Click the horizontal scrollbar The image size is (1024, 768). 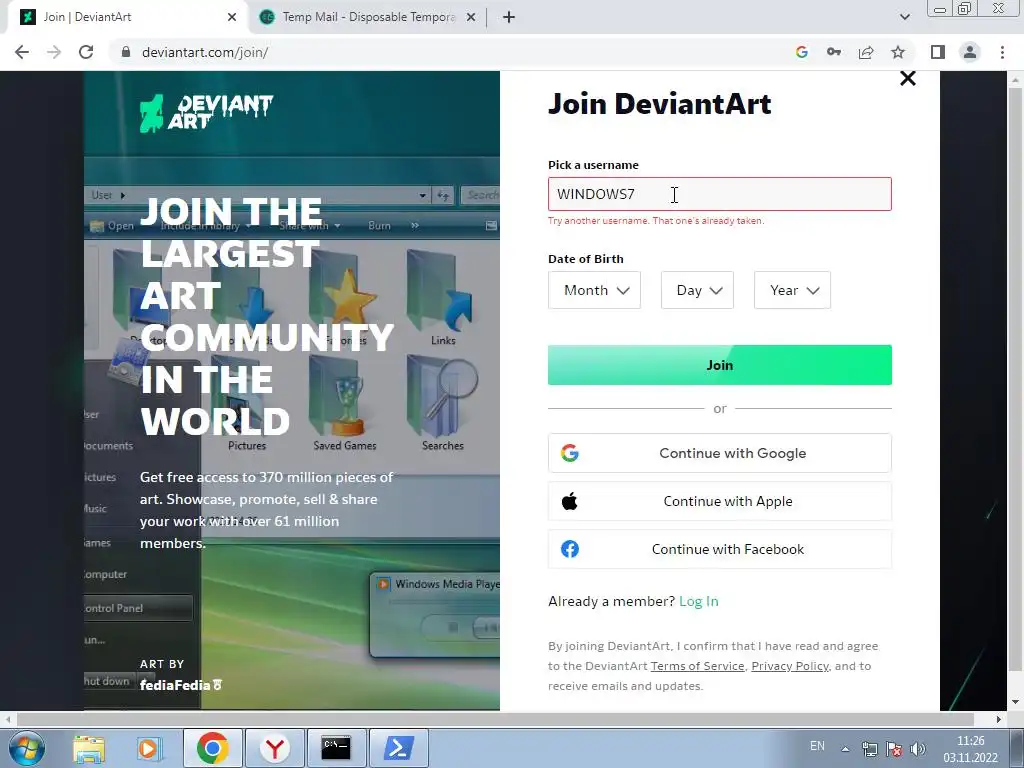tap(494, 719)
